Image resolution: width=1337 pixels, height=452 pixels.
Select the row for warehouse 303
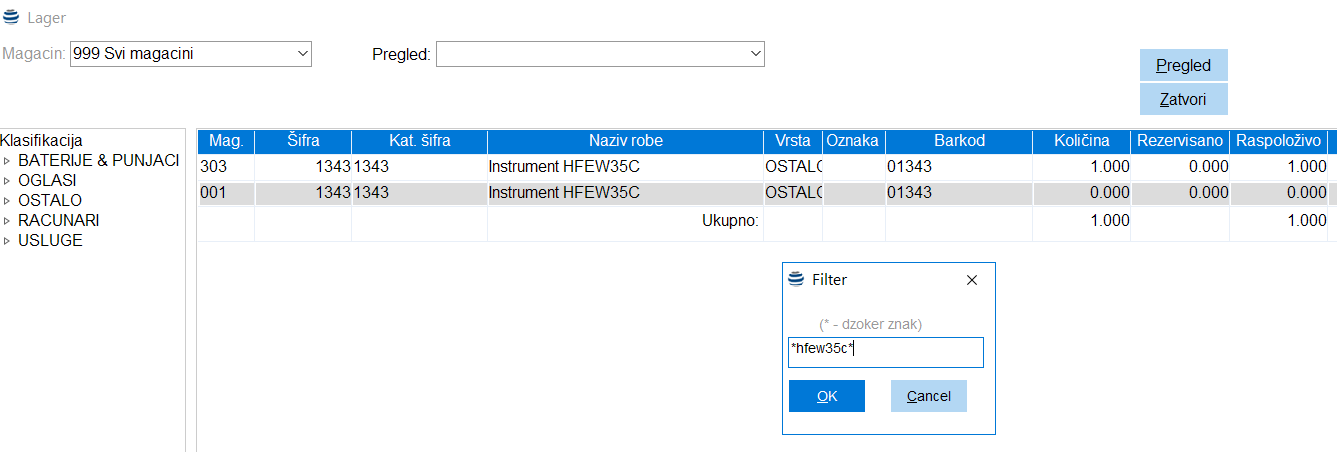pyautogui.click(x=625, y=167)
